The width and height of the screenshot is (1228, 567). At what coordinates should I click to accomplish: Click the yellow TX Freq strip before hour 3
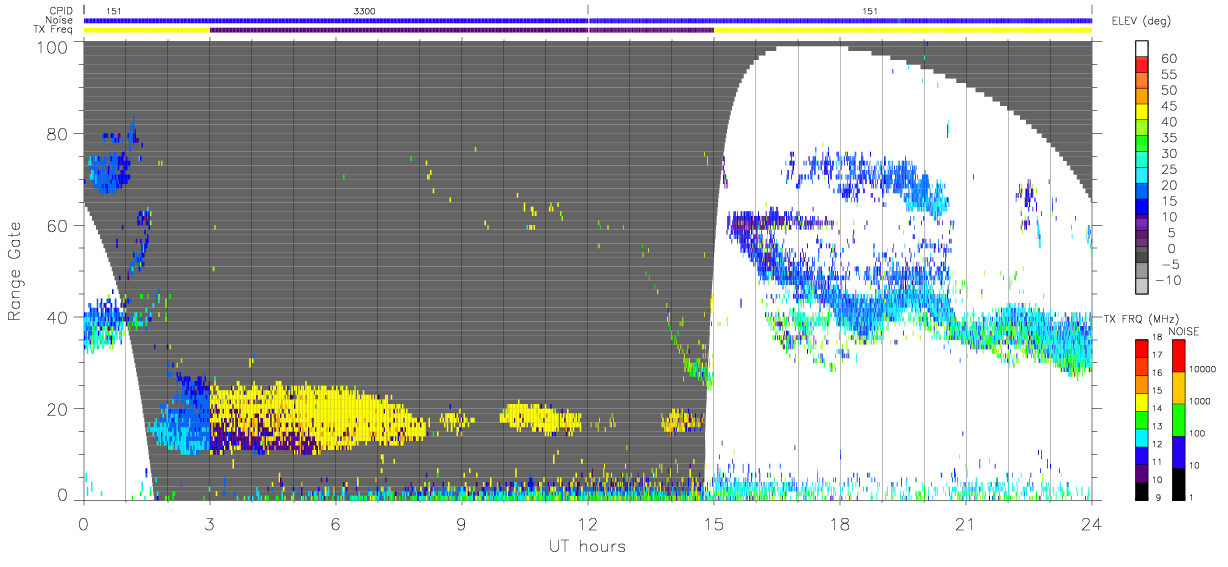147,30
